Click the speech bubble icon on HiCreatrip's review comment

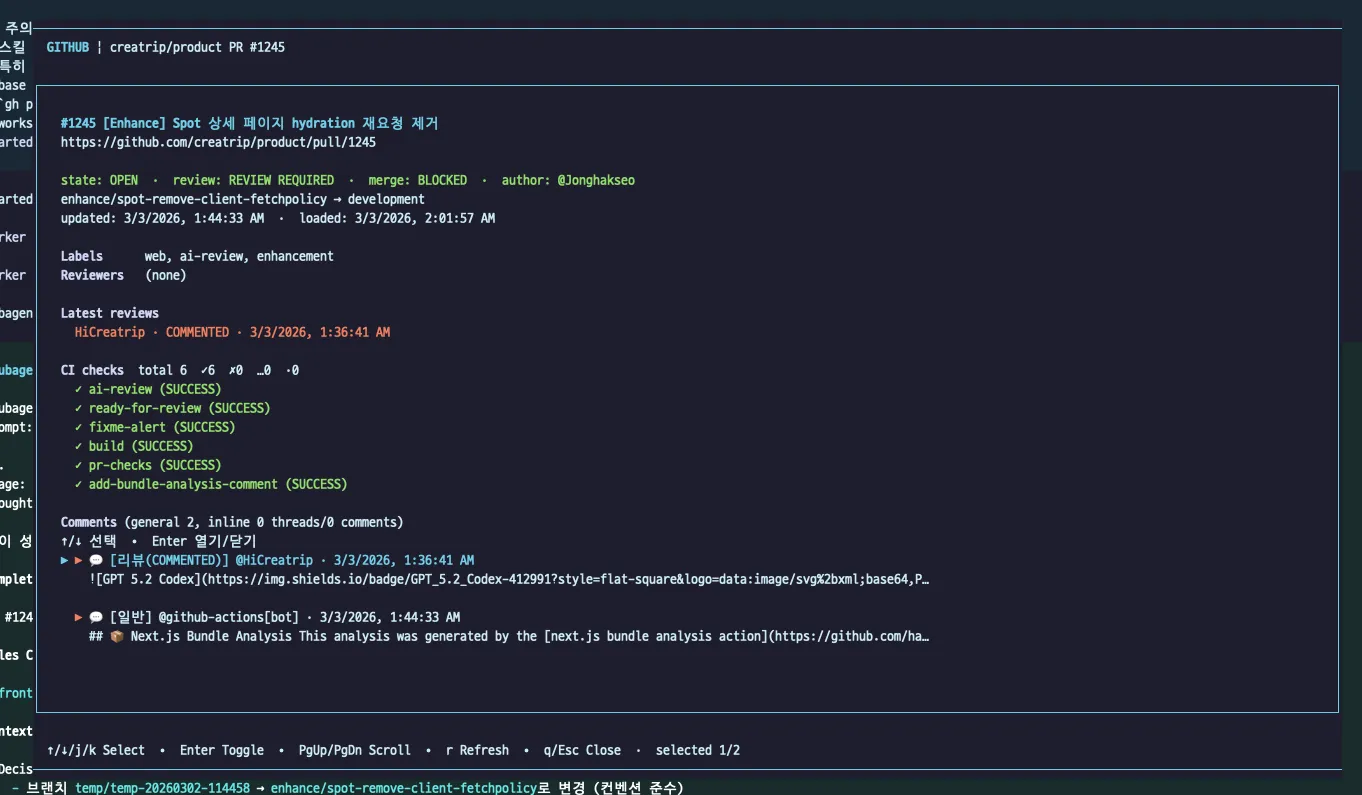[94, 560]
